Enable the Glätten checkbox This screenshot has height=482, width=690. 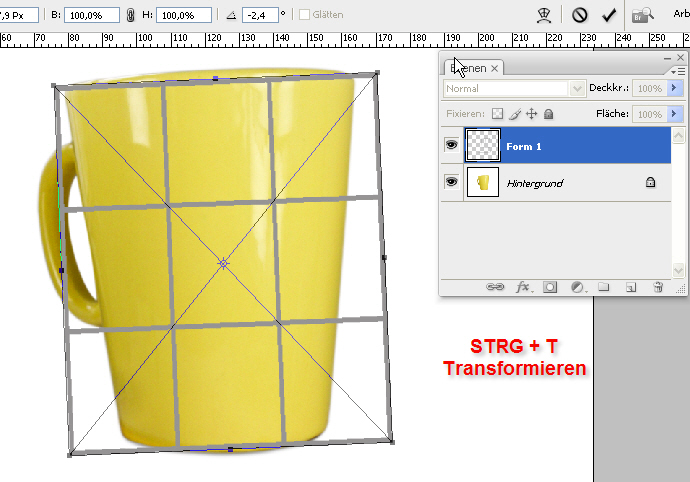(x=304, y=16)
